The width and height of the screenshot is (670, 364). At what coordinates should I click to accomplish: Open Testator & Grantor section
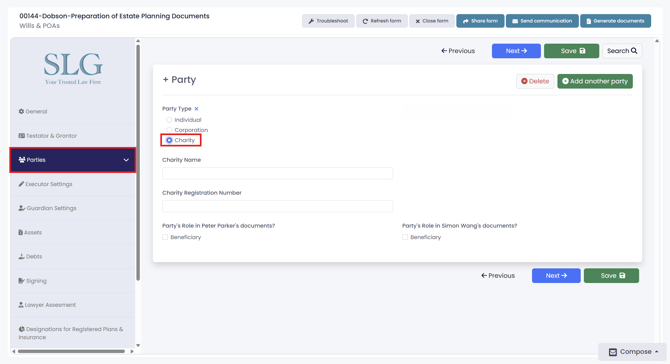pyautogui.click(x=73, y=136)
